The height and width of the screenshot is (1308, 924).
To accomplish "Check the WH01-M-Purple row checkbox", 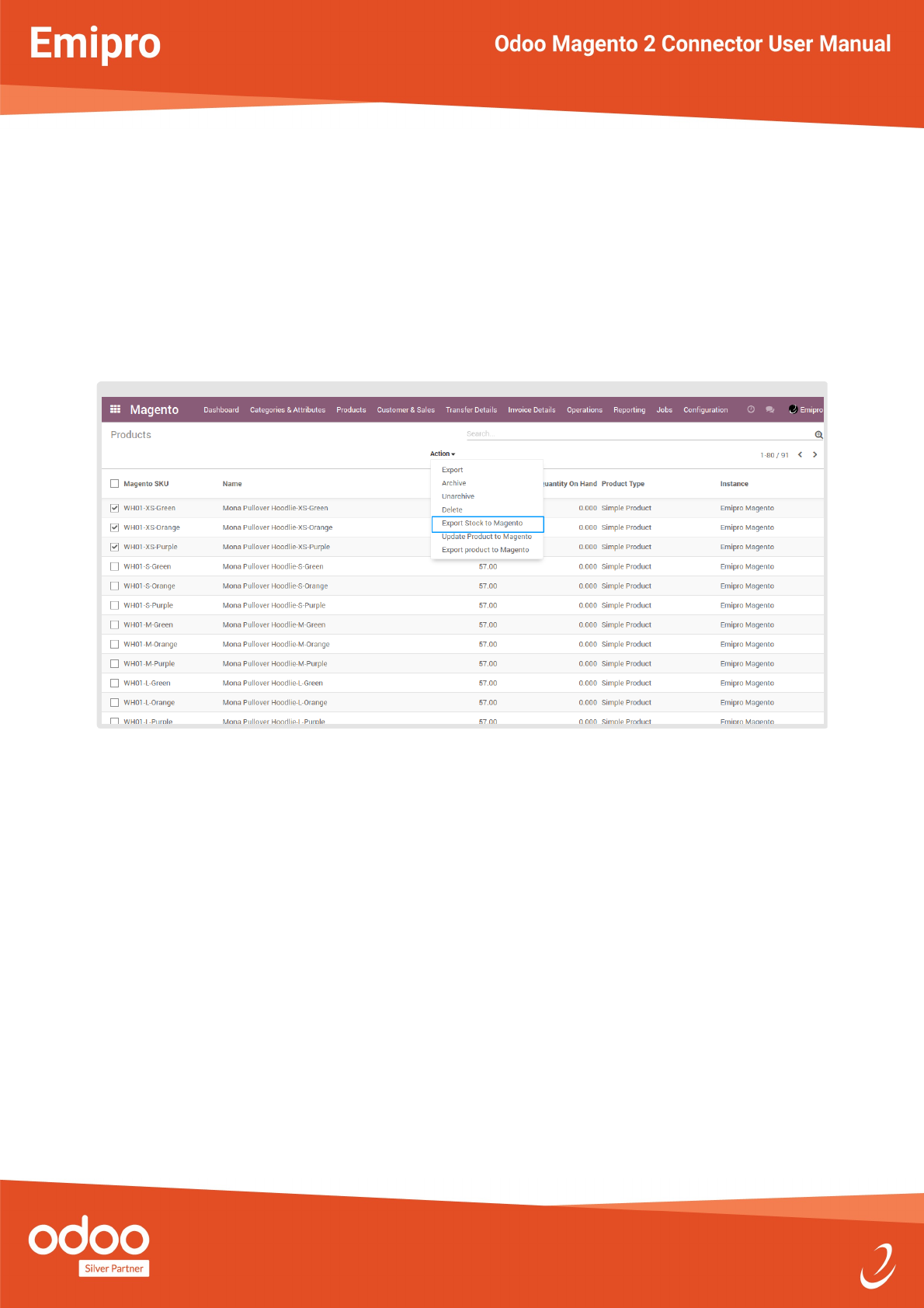I will click(x=115, y=663).
